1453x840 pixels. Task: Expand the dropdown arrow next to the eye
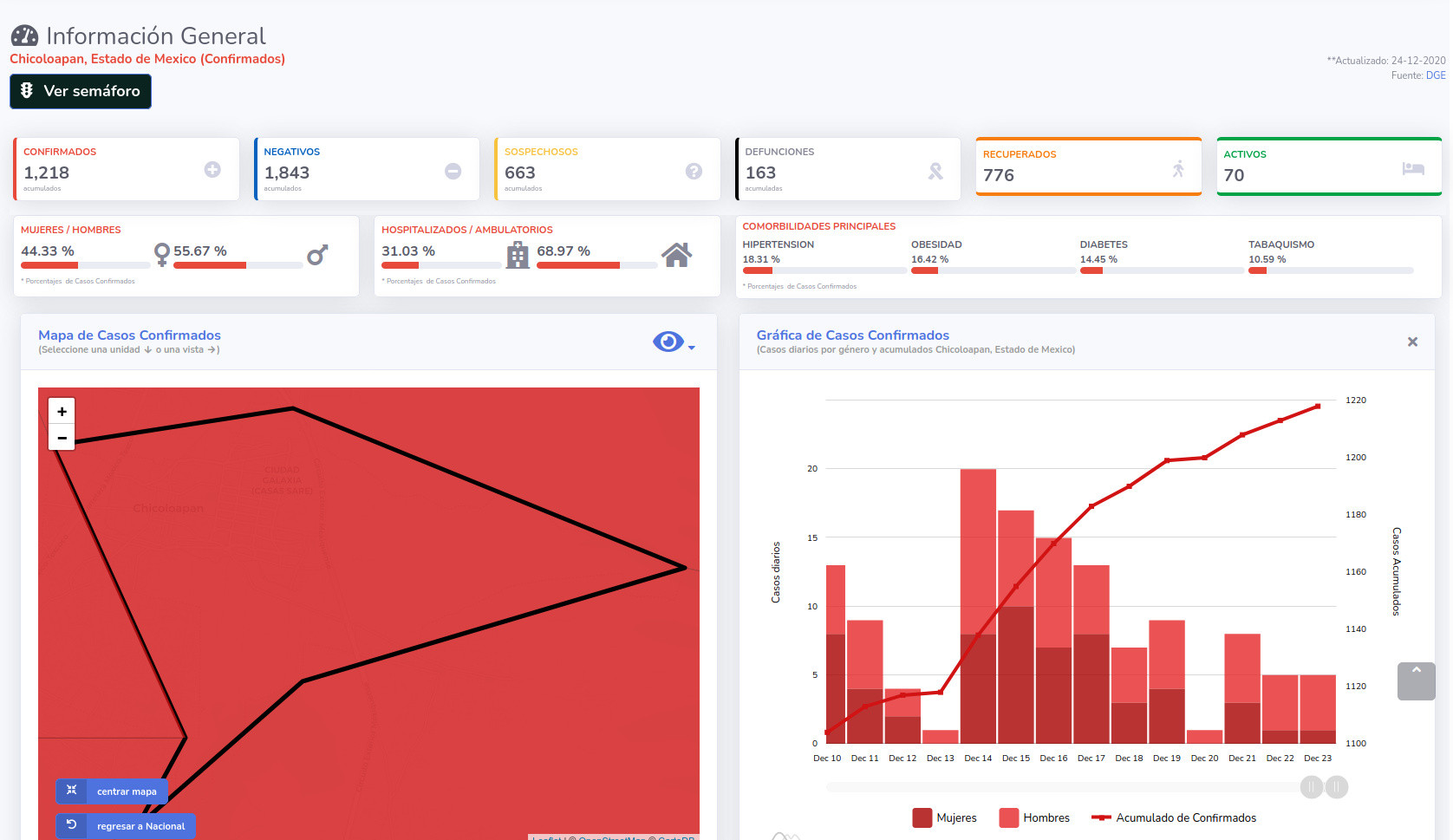691,348
